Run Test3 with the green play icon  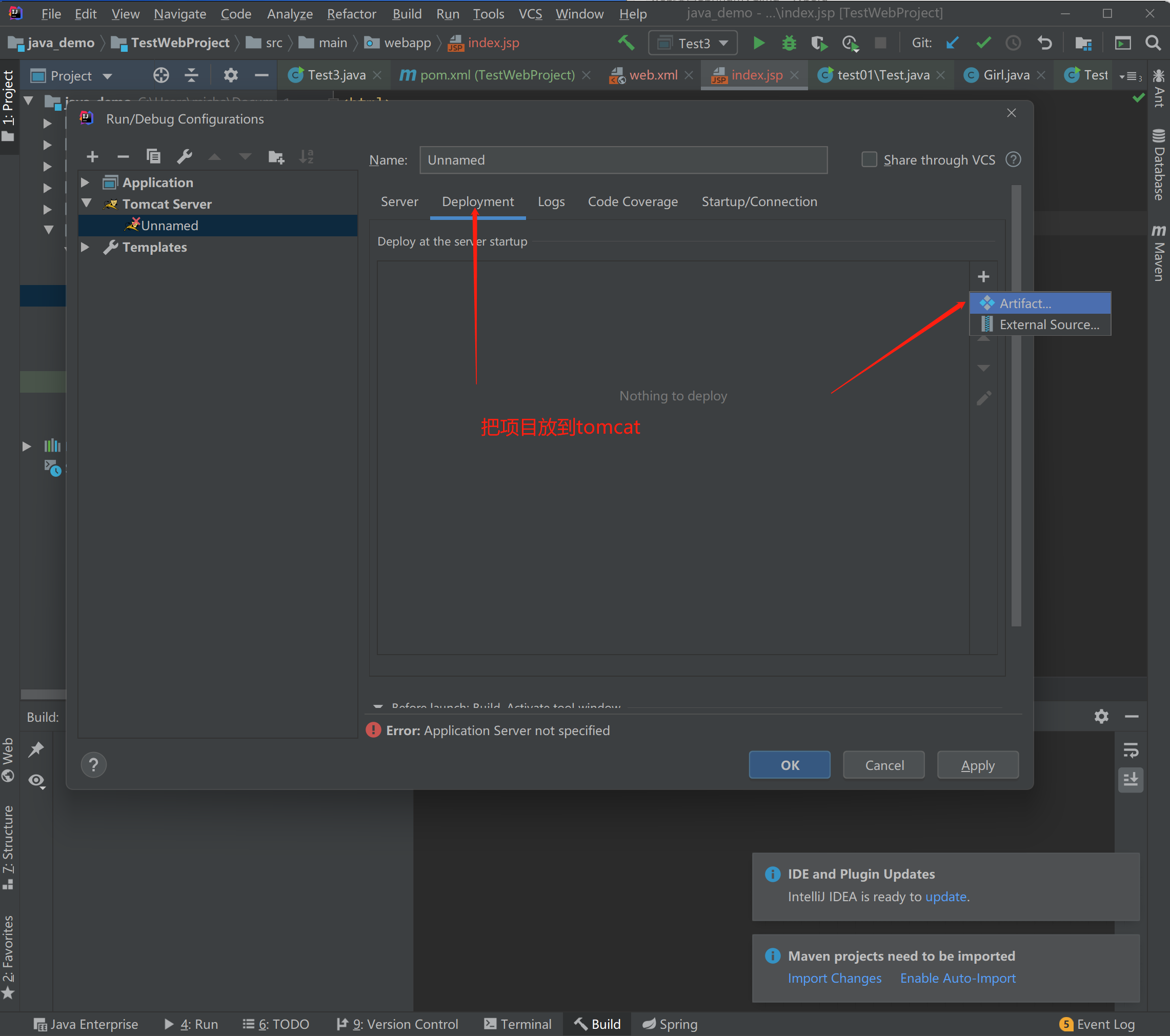coord(758,43)
